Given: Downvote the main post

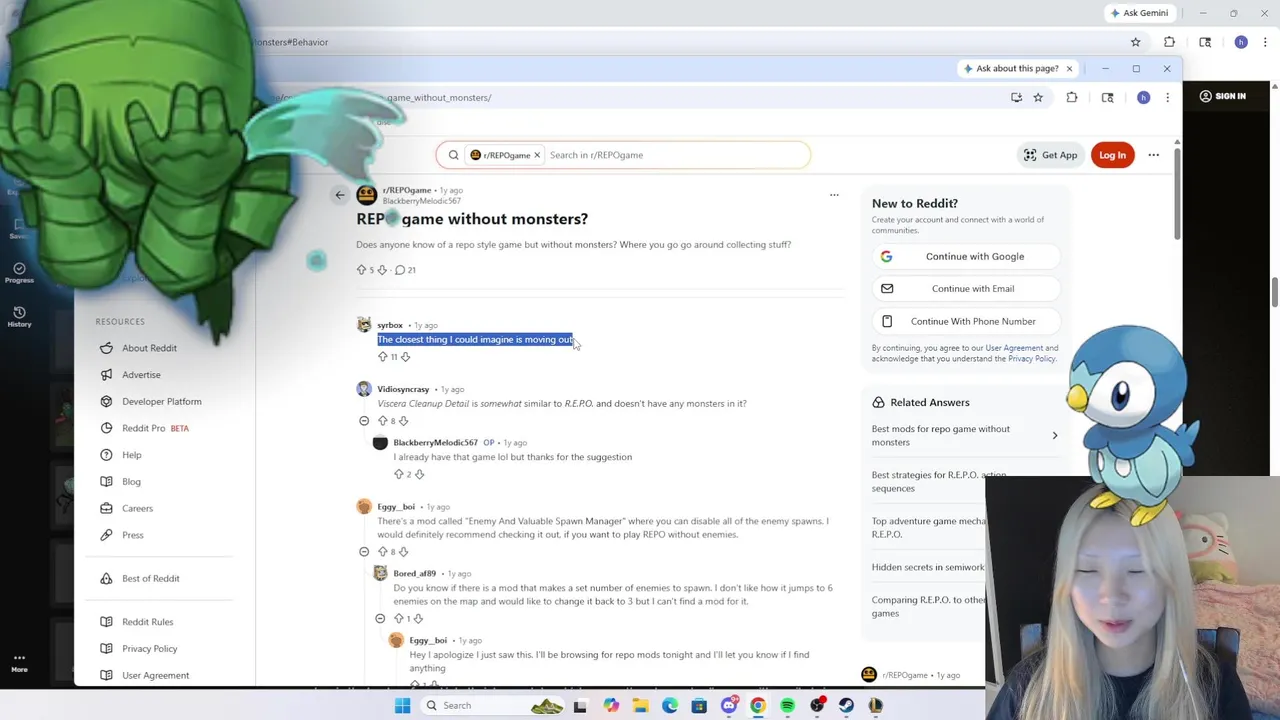Looking at the screenshot, I should [381, 270].
